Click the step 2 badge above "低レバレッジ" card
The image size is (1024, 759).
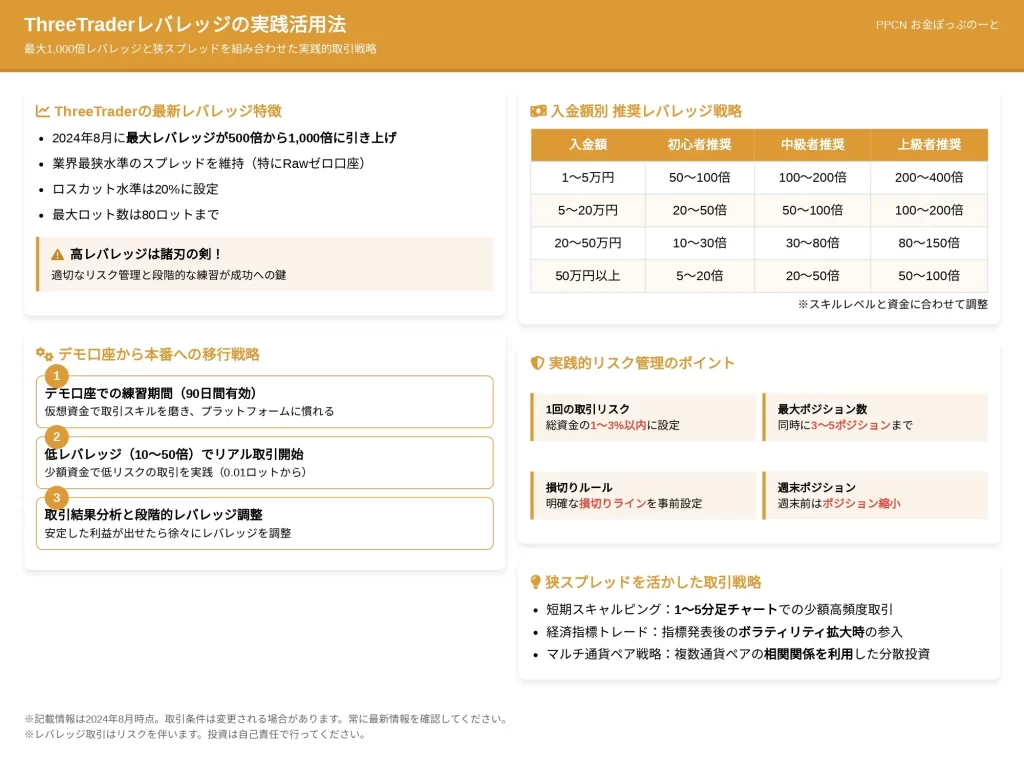coord(57,436)
